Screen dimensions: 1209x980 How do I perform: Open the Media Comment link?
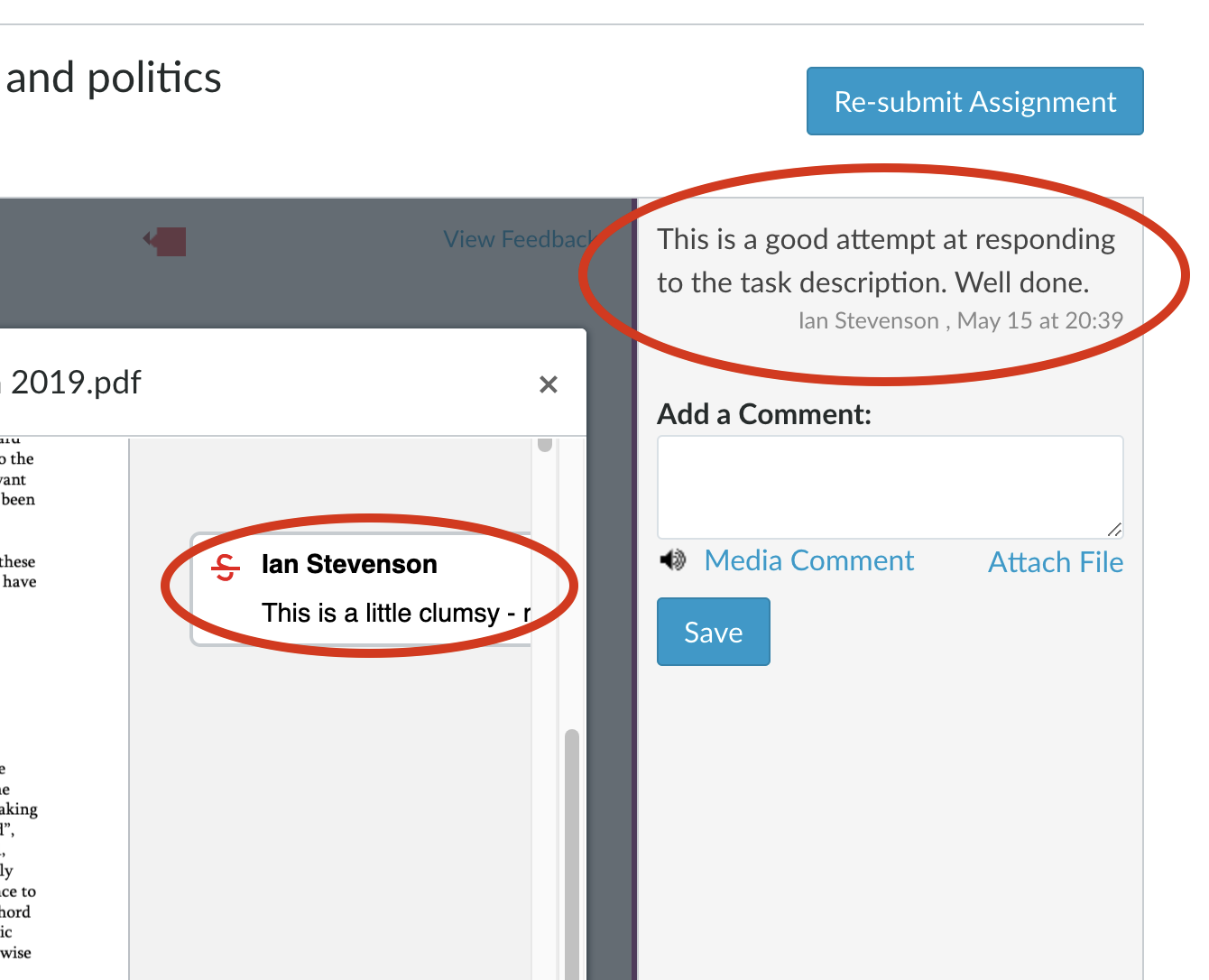click(x=808, y=560)
